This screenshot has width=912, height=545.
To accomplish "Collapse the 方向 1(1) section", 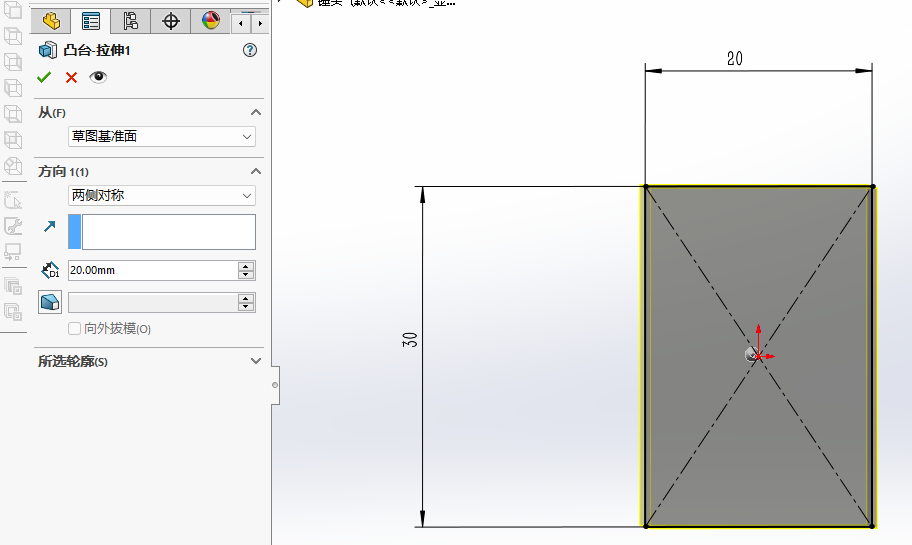I will (255, 171).
